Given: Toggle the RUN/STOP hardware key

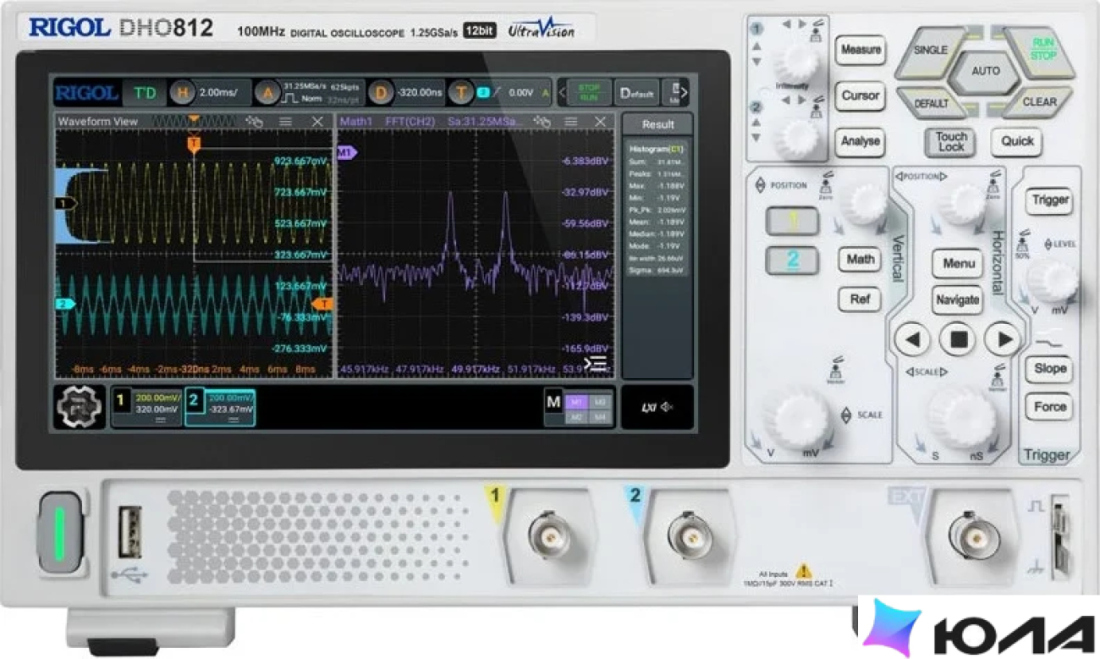Looking at the screenshot, I should [1040, 51].
